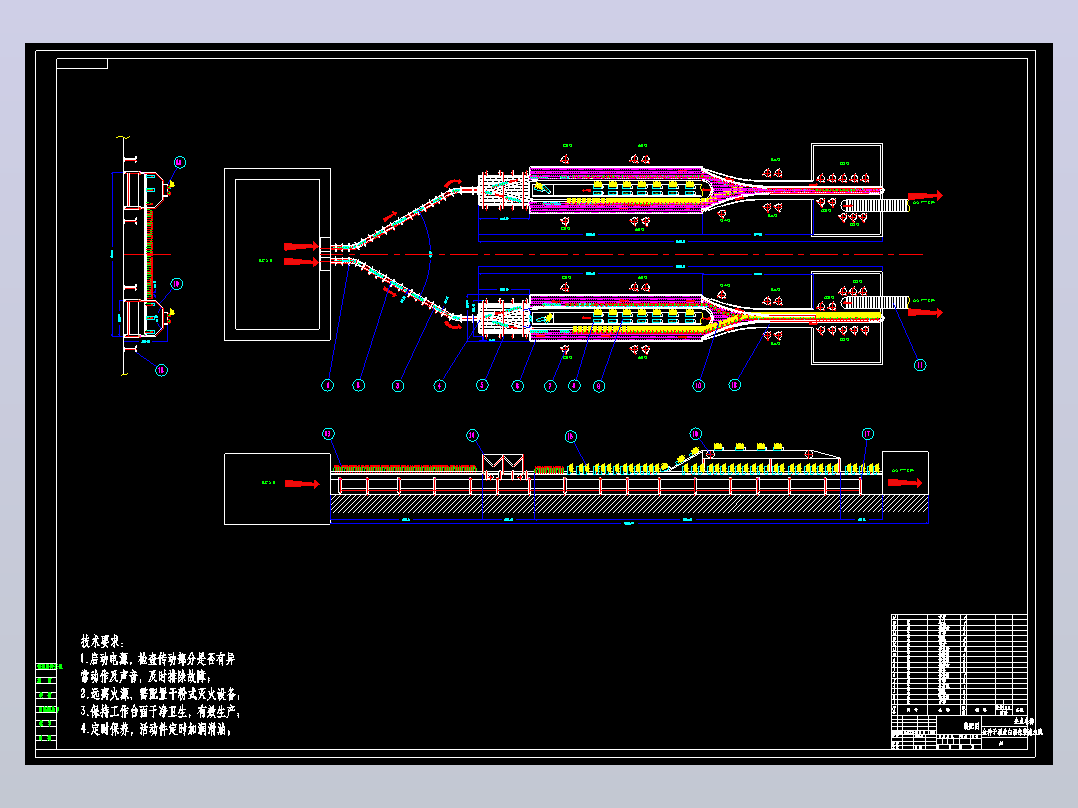Screen dimensions: 1078x808
Task: Select part balloon number 4
Action: point(440,386)
